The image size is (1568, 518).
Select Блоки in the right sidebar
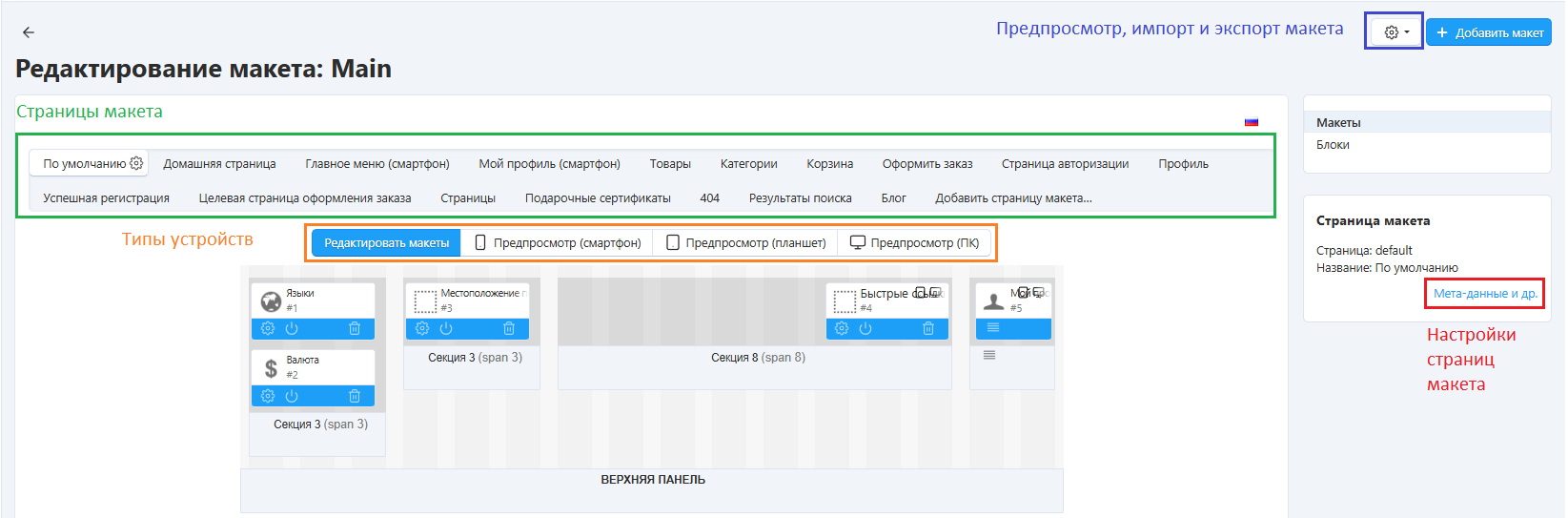[1333, 145]
